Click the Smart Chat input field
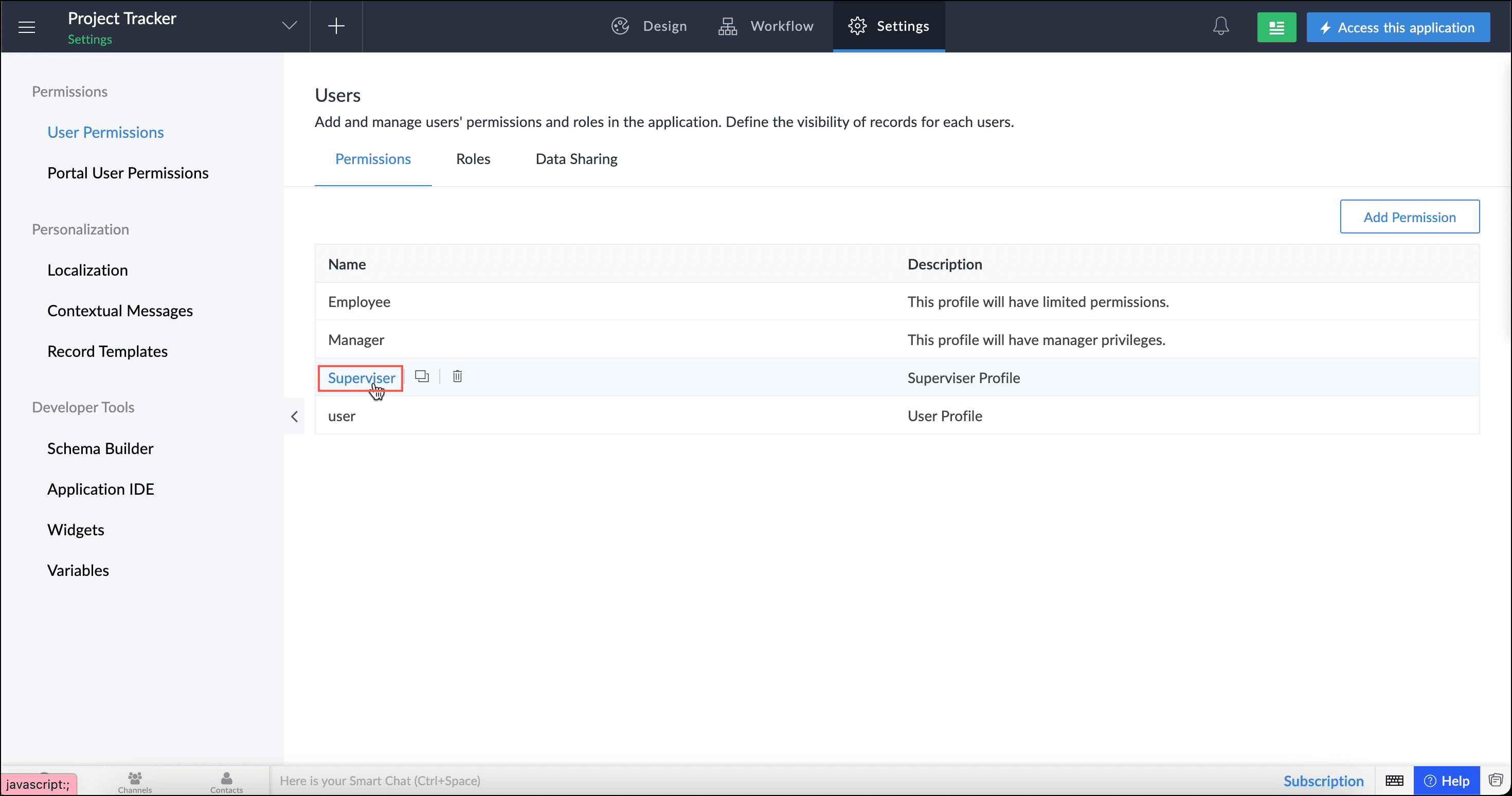This screenshot has height=796, width=1512. pos(528,781)
